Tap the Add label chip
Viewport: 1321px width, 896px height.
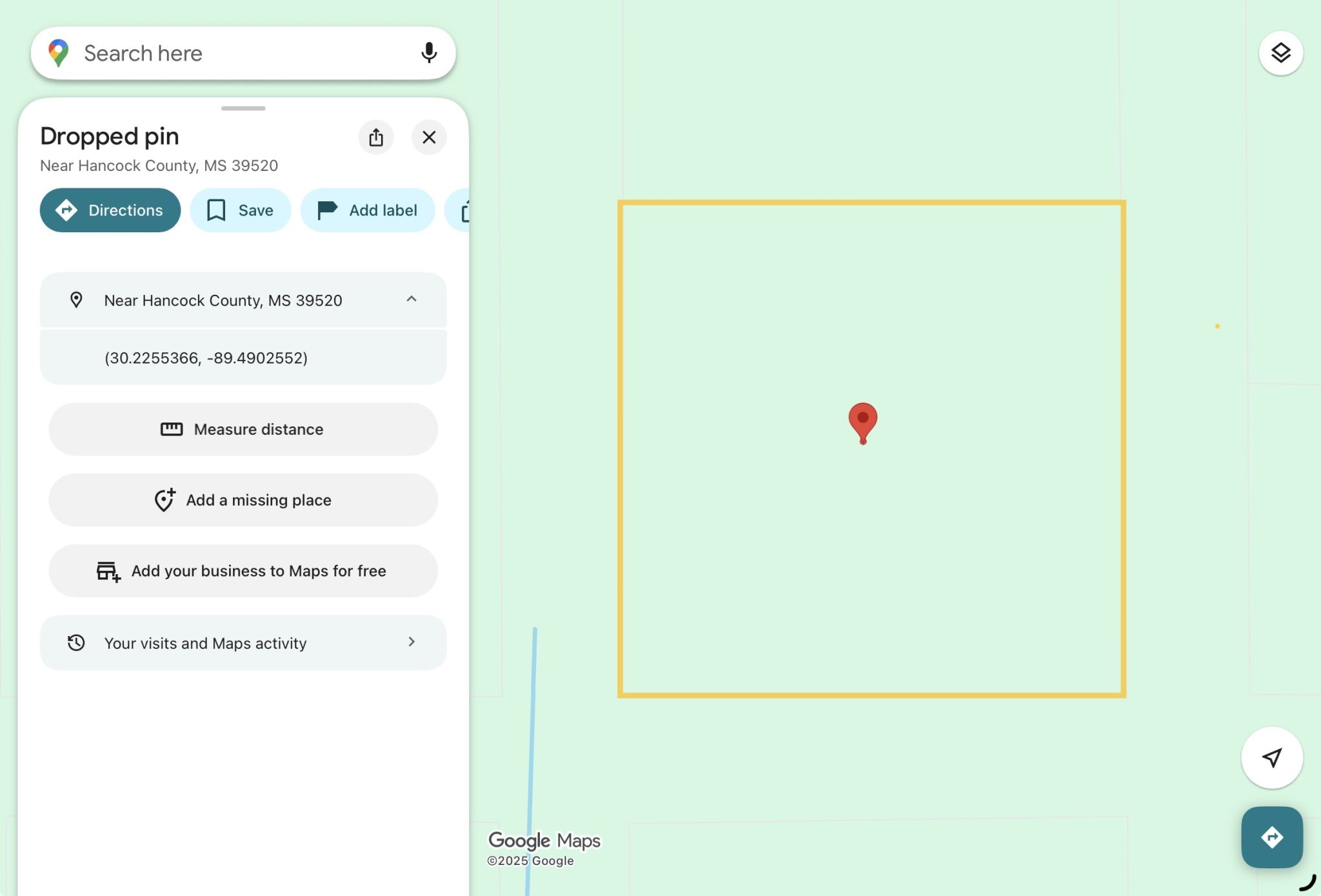point(368,210)
